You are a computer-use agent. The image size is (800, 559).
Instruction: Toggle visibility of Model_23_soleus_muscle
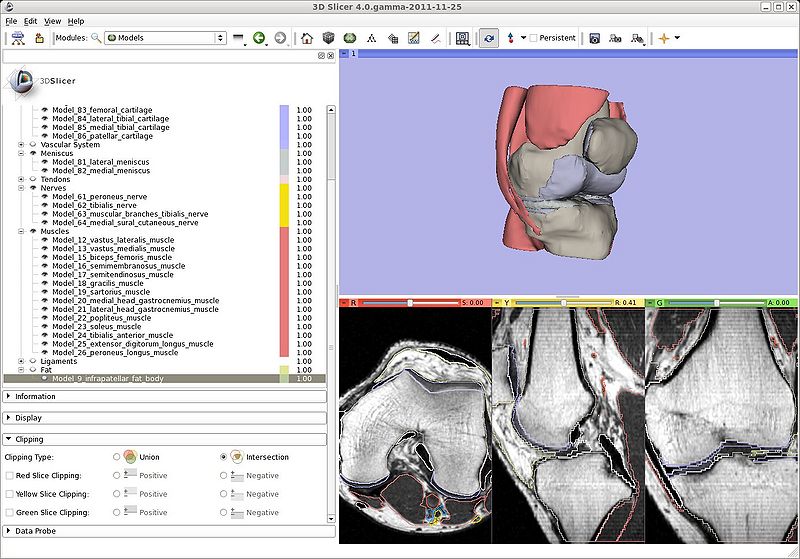(45, 327)
